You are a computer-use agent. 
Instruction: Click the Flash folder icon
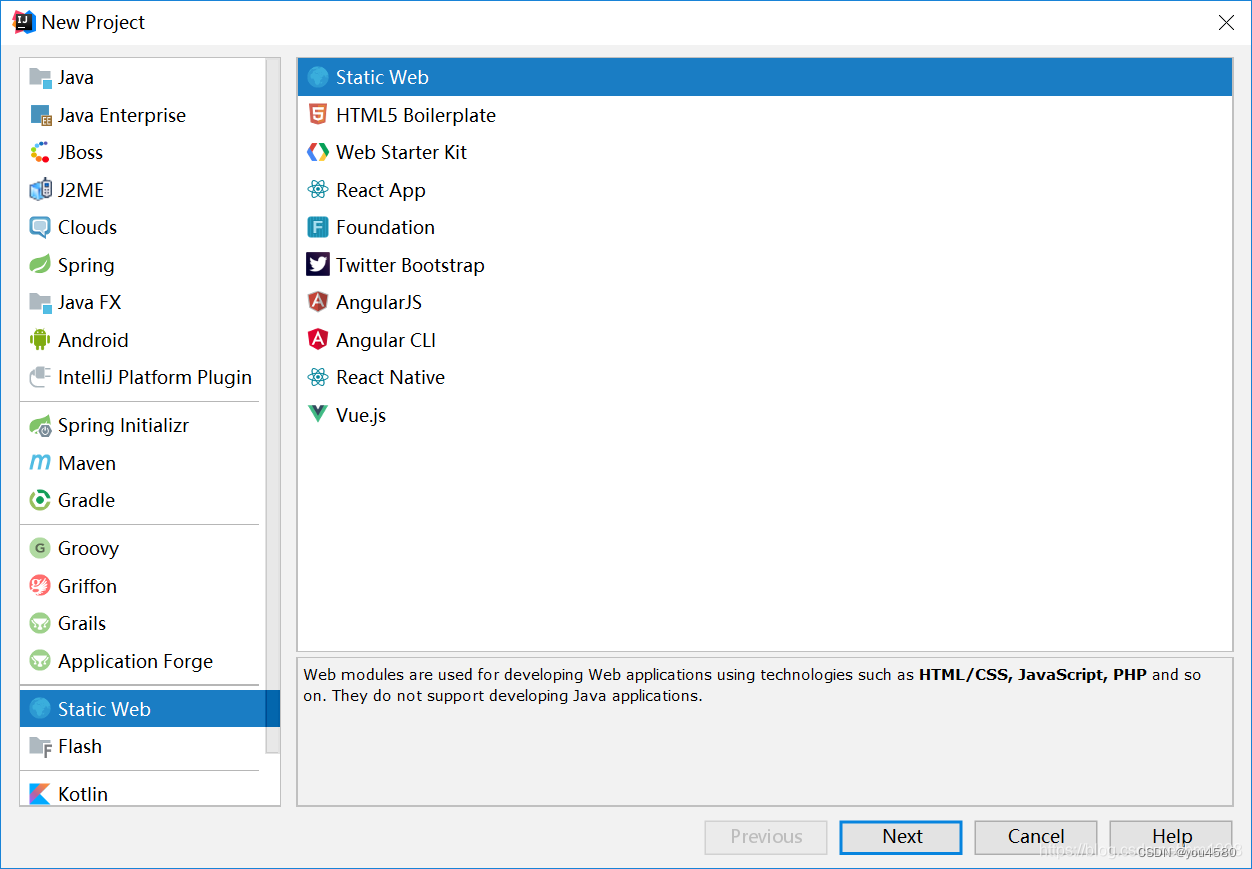tap(40, 746)
